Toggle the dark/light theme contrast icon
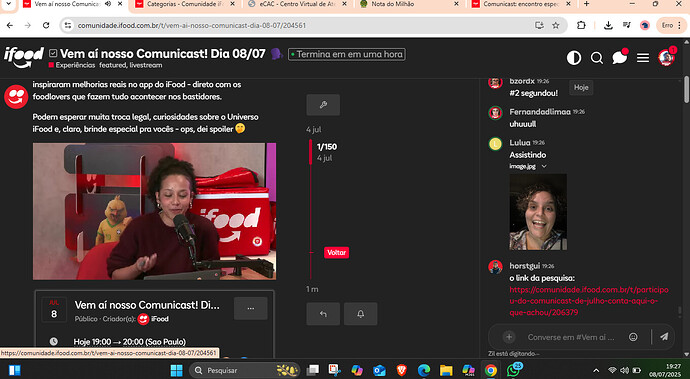The height and width of the screenshot is (379, 690). click(x=573, y=58)
